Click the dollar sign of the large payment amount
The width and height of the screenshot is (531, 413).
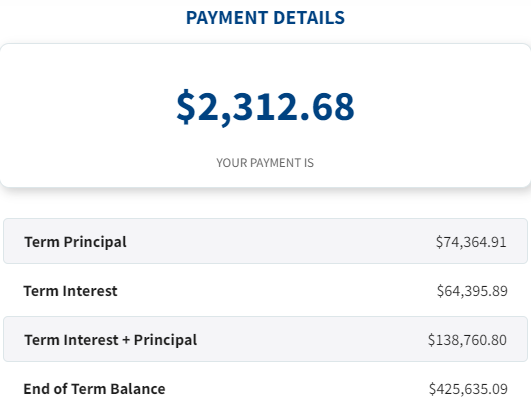(186, 107)
